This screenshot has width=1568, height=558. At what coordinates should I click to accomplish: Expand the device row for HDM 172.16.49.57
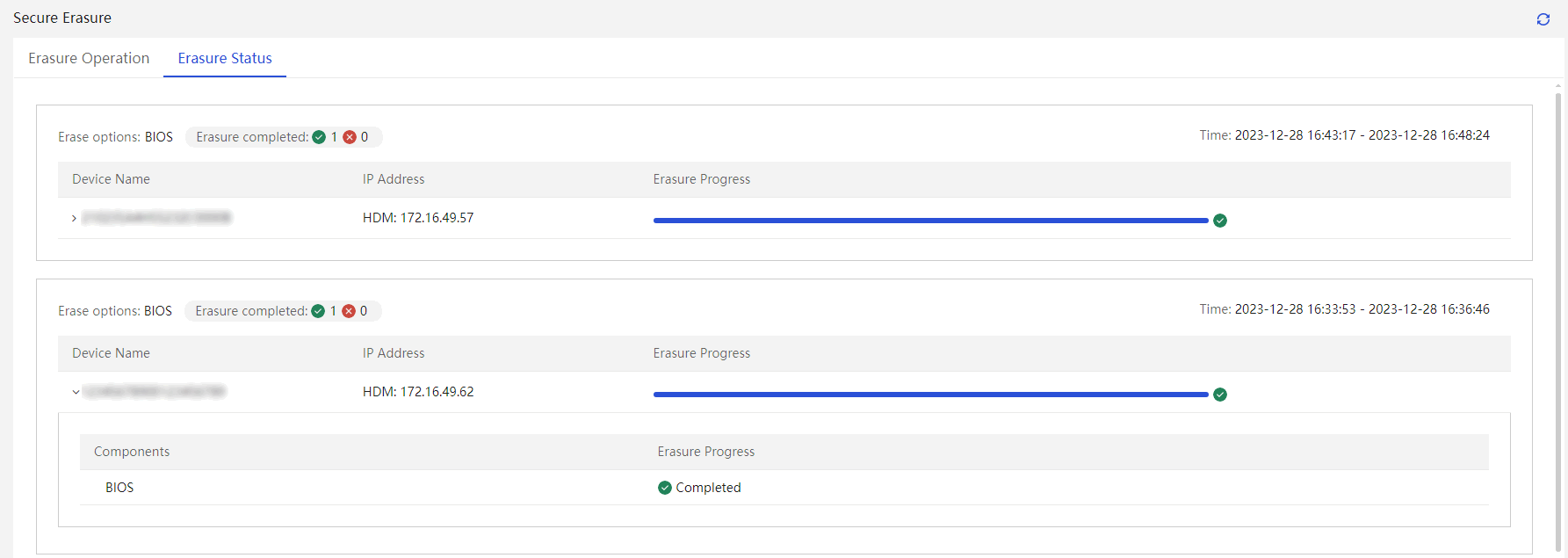tap(74, 218)
